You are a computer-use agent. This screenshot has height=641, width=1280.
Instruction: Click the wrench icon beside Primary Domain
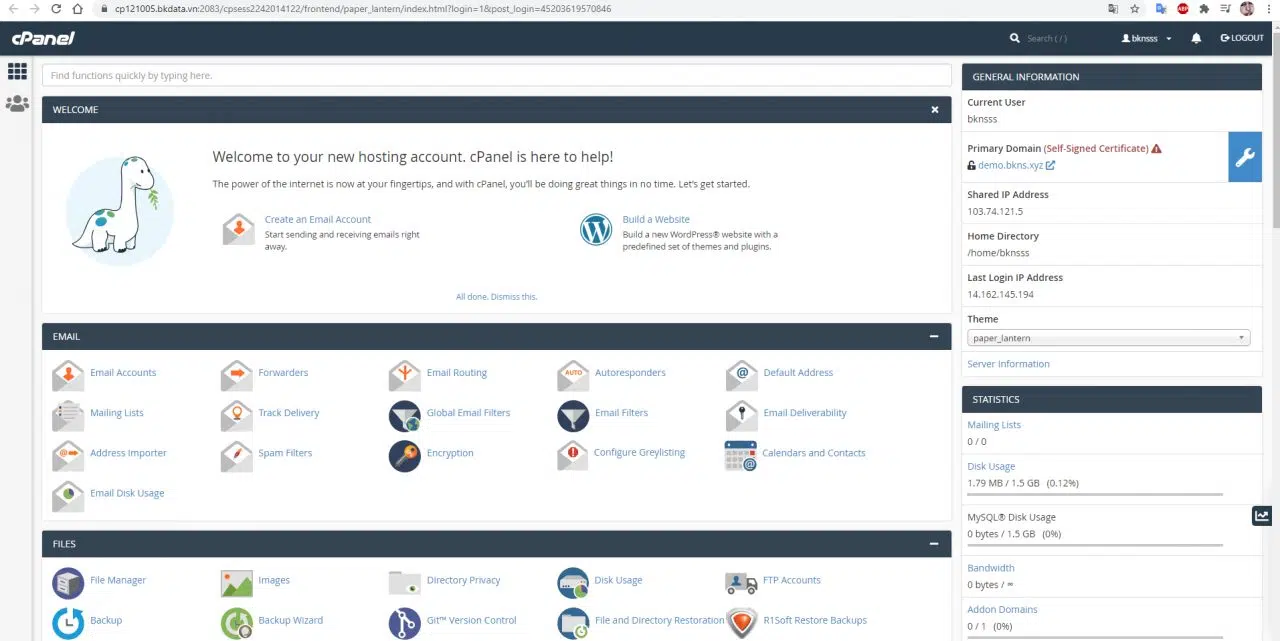click(1245, 157)
